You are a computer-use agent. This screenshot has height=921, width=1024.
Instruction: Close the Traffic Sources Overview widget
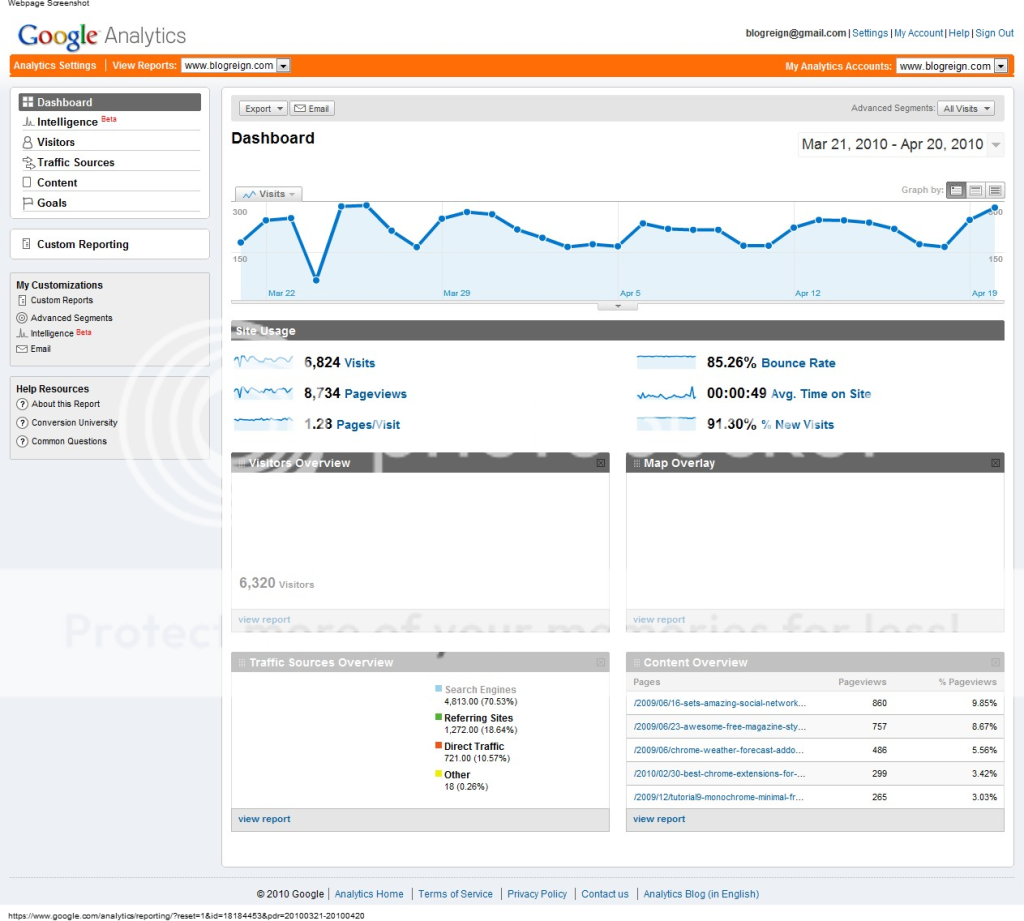coord(601,662)
